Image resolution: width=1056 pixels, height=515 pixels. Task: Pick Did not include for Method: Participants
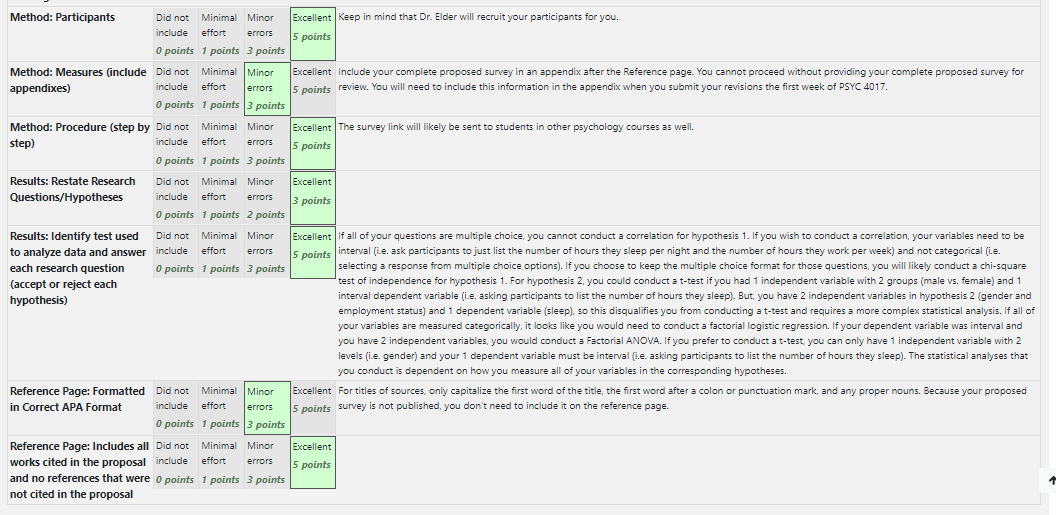pyautogui.click(x=175, y=34)
